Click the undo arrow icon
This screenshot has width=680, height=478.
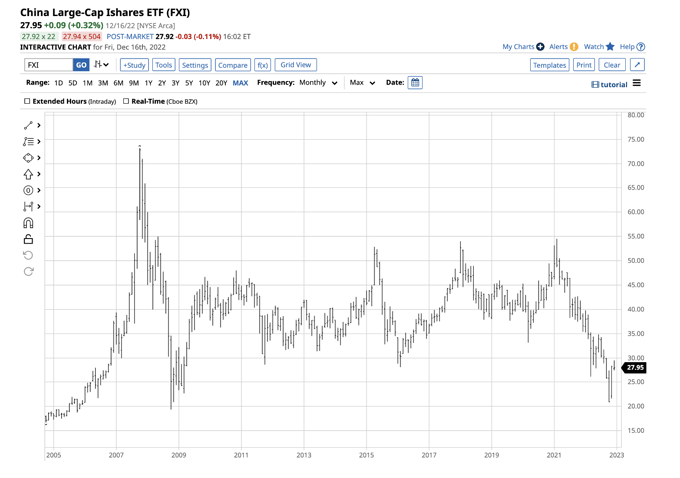point(28,255)
